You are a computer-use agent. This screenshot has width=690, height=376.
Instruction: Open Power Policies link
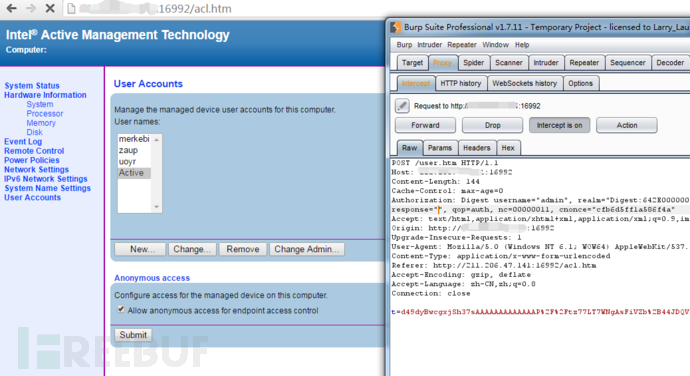32,160
